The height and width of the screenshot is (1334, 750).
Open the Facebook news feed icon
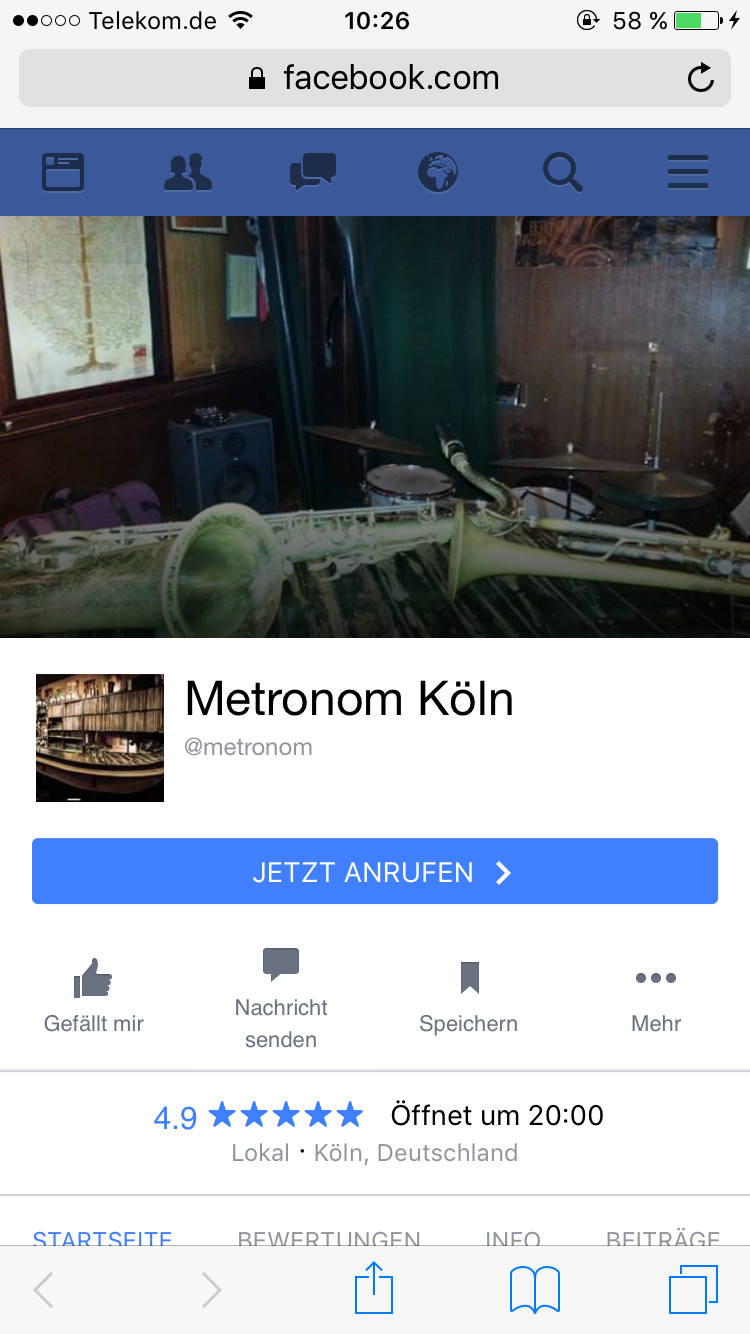[63, 172]
